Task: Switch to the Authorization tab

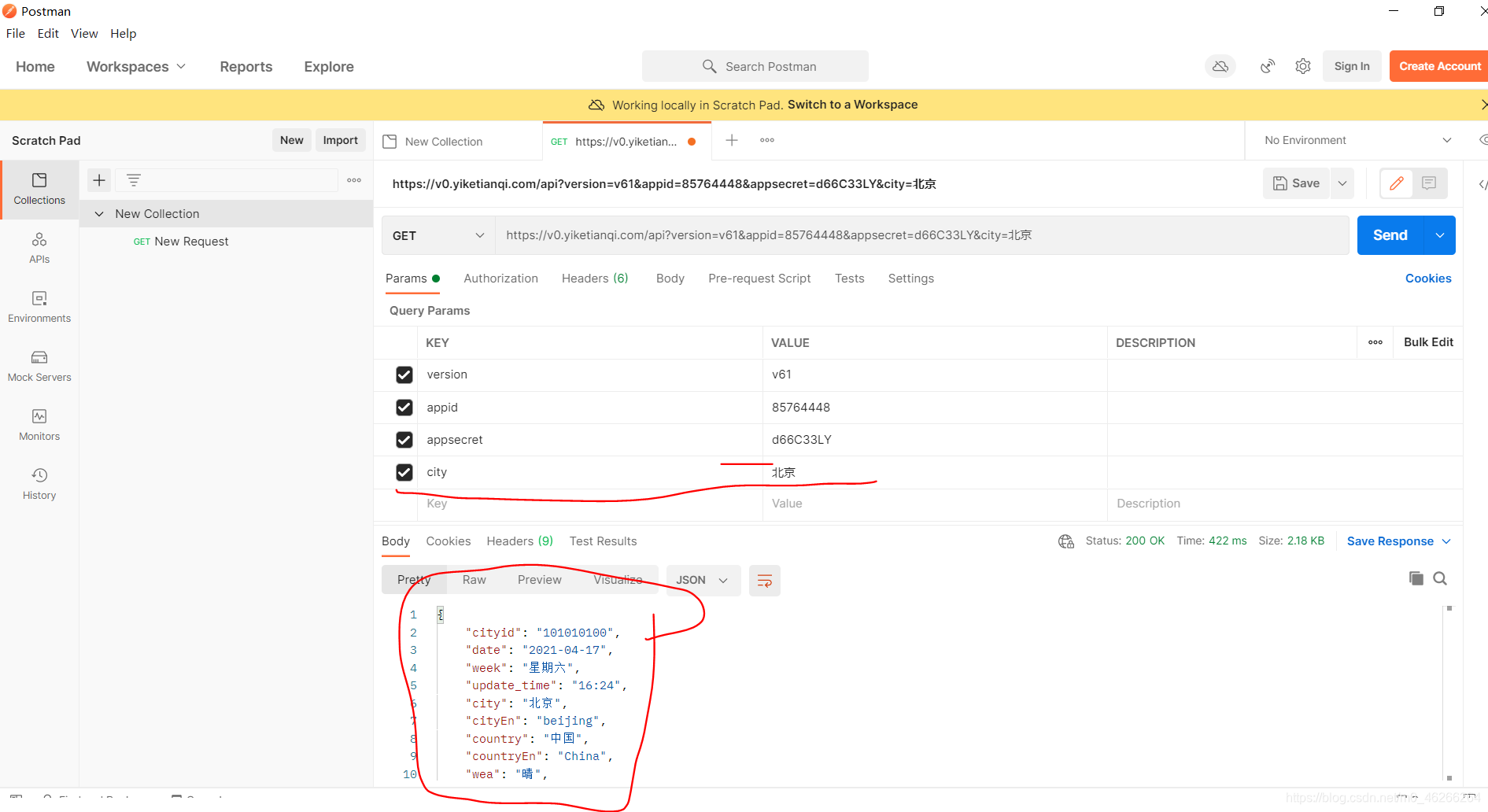Action: pos(501,279)
